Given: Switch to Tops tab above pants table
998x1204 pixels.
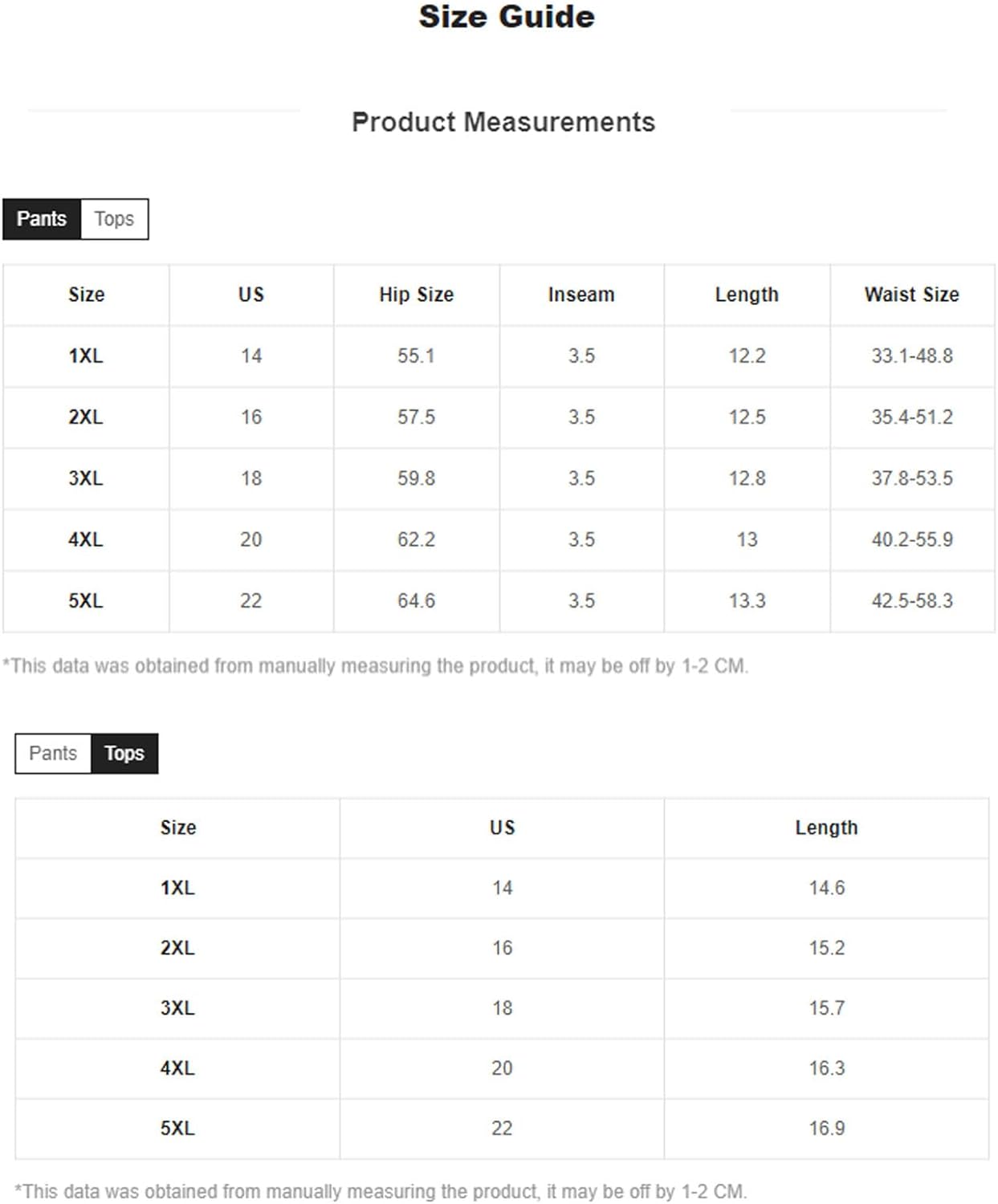Looking at the screenshot, I should coord(114,218).
